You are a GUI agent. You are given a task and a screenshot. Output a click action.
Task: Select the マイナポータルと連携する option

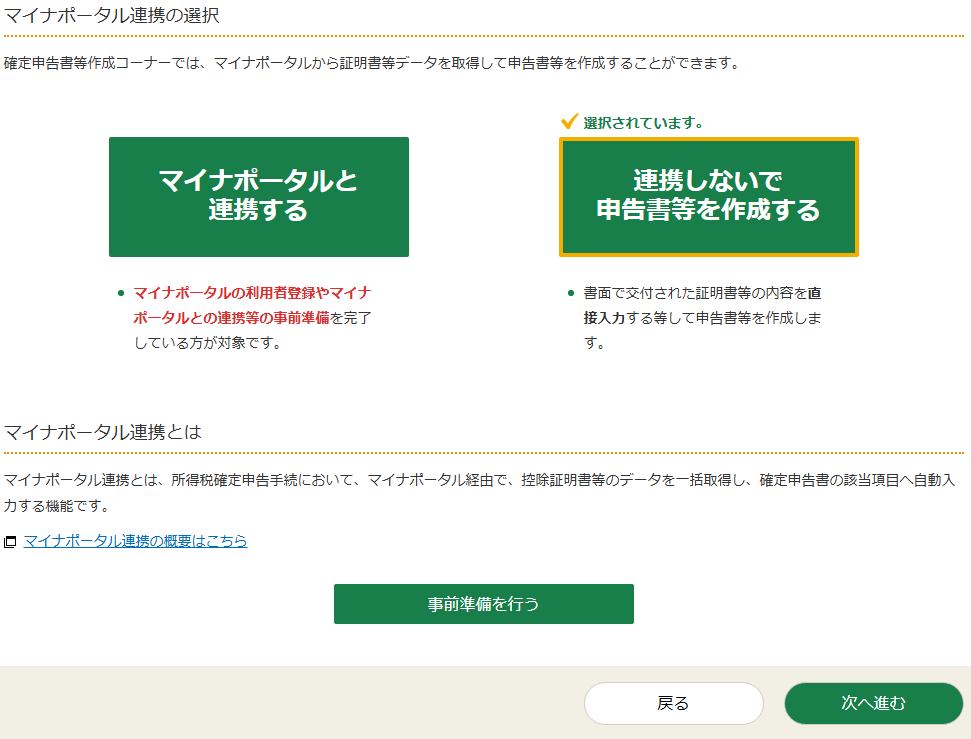(258, 196)
